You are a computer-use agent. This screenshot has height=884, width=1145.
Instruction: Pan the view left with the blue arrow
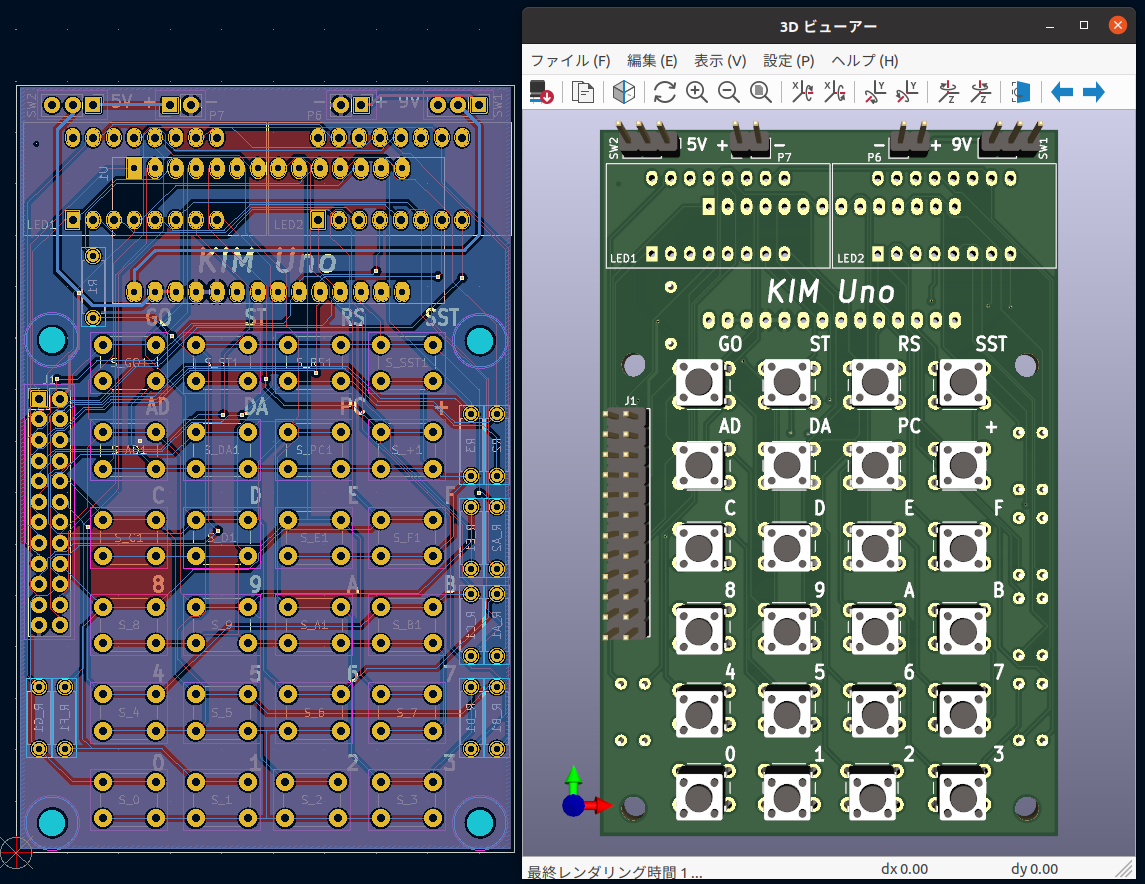(x=1062, y=92)
